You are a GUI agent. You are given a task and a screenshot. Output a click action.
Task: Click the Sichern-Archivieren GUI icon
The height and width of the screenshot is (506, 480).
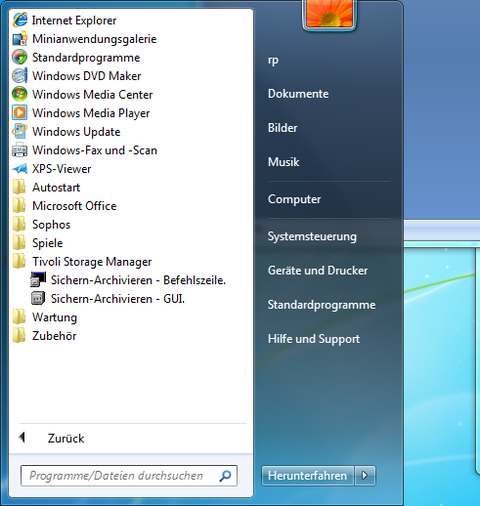38,298
